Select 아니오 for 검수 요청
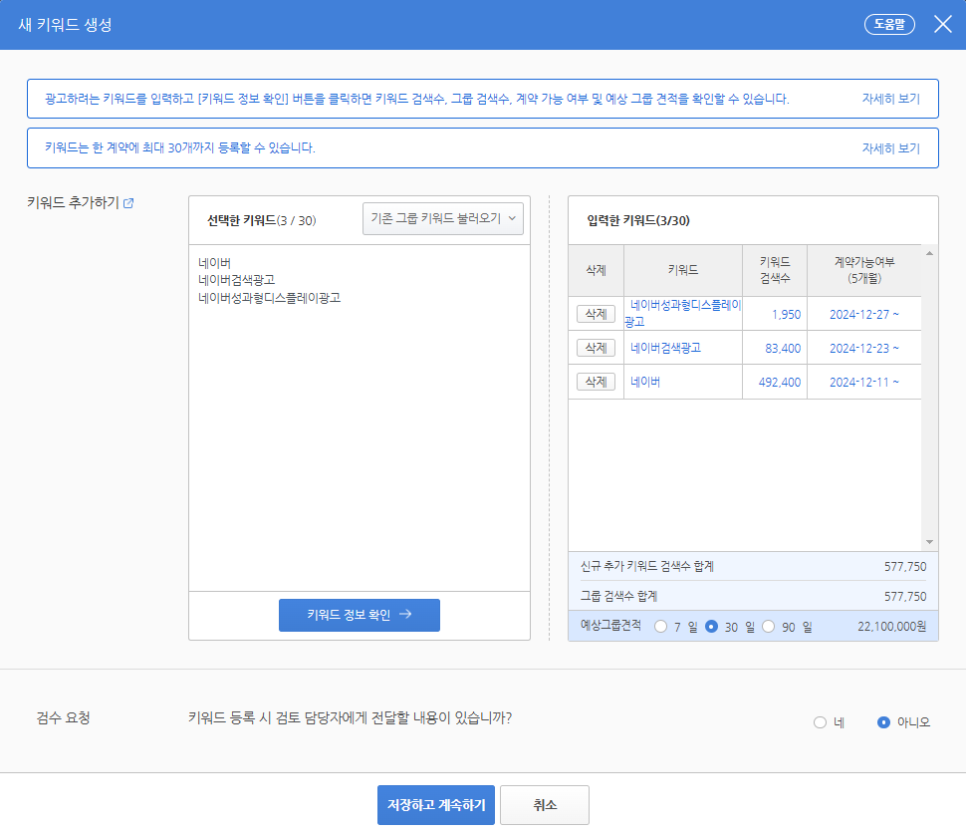 pos(883,722)
